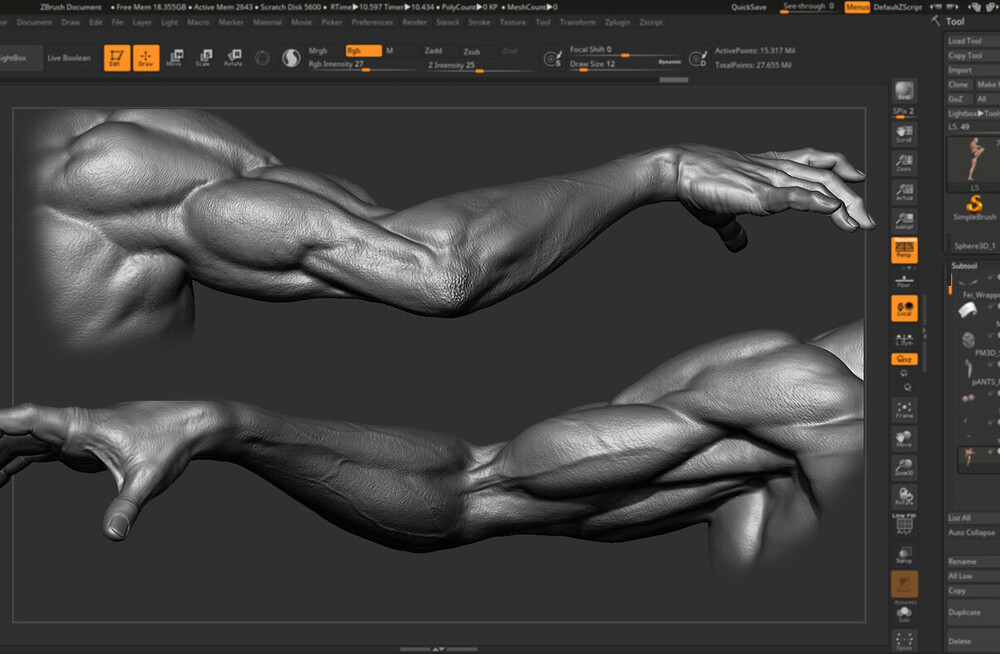The image size is (1000, 654).
Task: Toggle L.Sym local symmetry
Action: coord(904,338)
